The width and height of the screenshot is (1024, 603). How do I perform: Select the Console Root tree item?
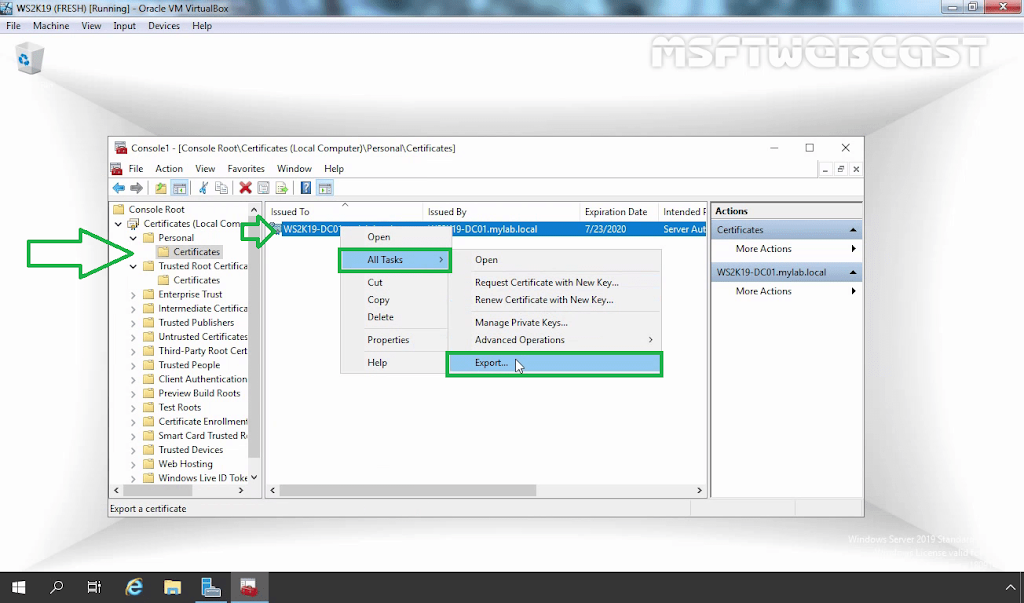(x=156, y=210)
